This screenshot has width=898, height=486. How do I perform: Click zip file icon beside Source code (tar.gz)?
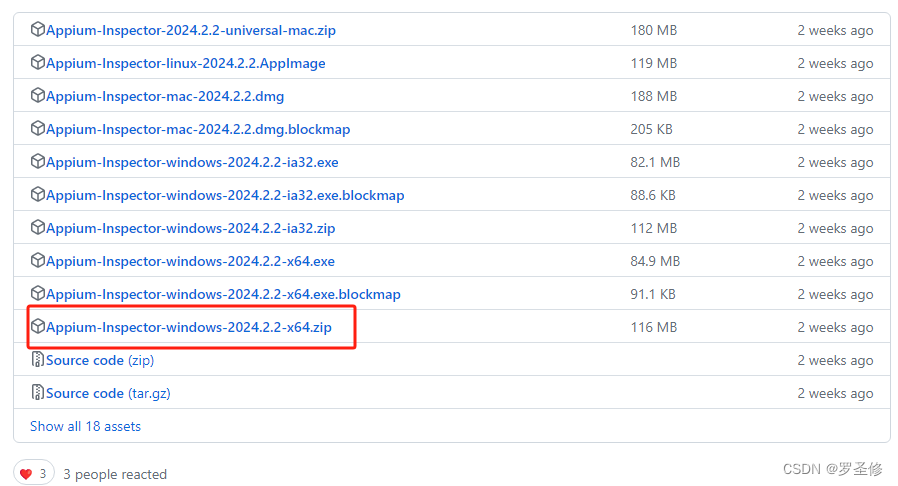tap(38, 393)
